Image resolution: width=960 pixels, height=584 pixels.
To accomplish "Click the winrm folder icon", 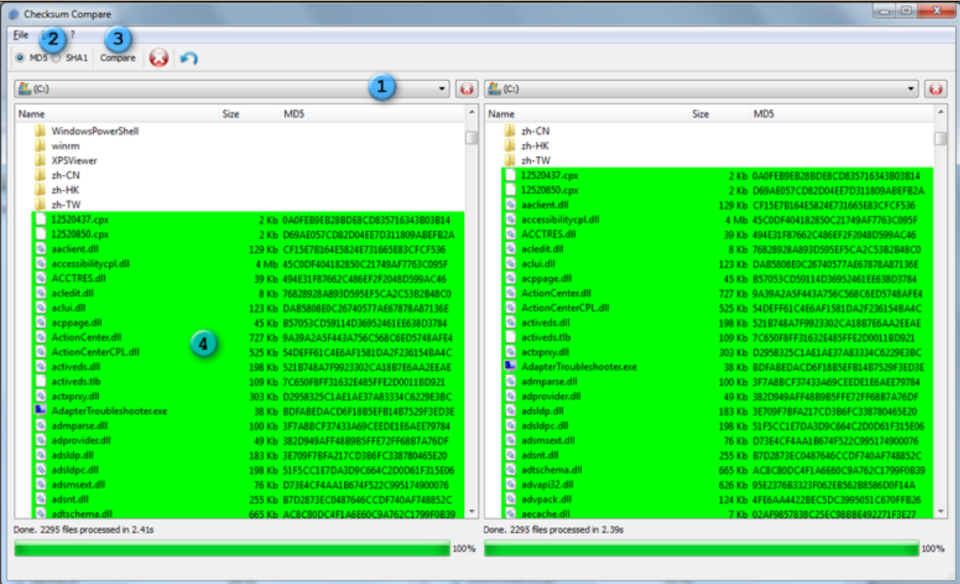I will 40,146.
